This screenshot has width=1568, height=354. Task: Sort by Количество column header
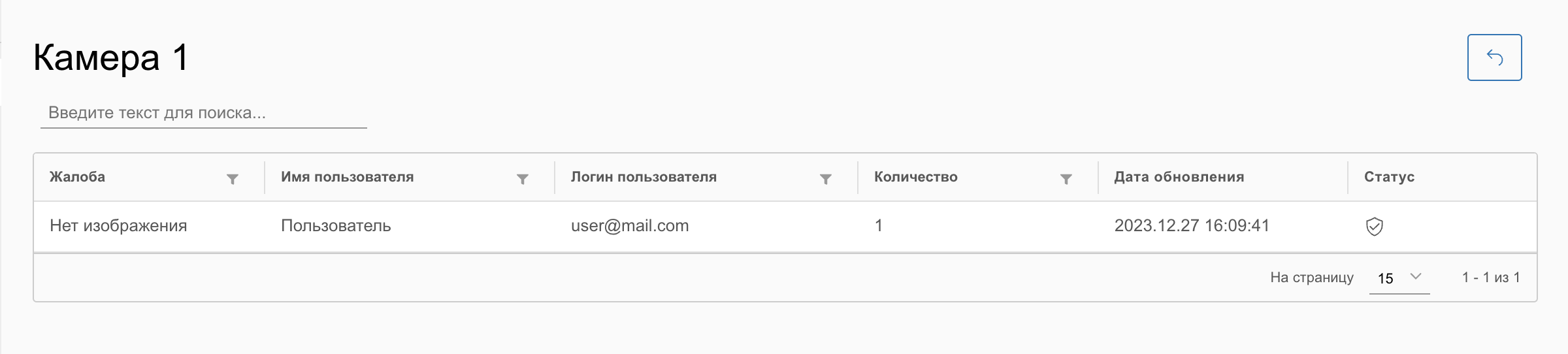(915, 177)
